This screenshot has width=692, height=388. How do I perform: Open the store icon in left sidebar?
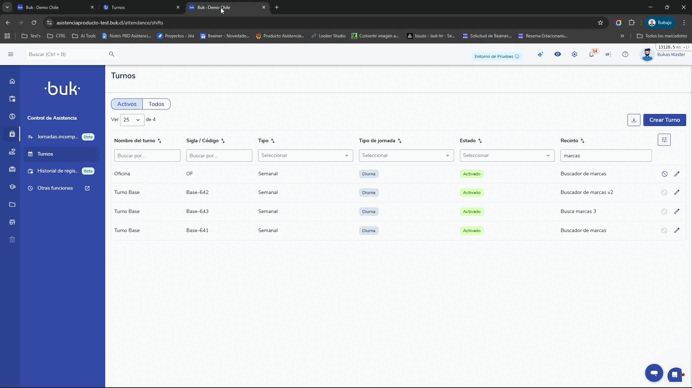pyautogui.click(x=12, y=222)
